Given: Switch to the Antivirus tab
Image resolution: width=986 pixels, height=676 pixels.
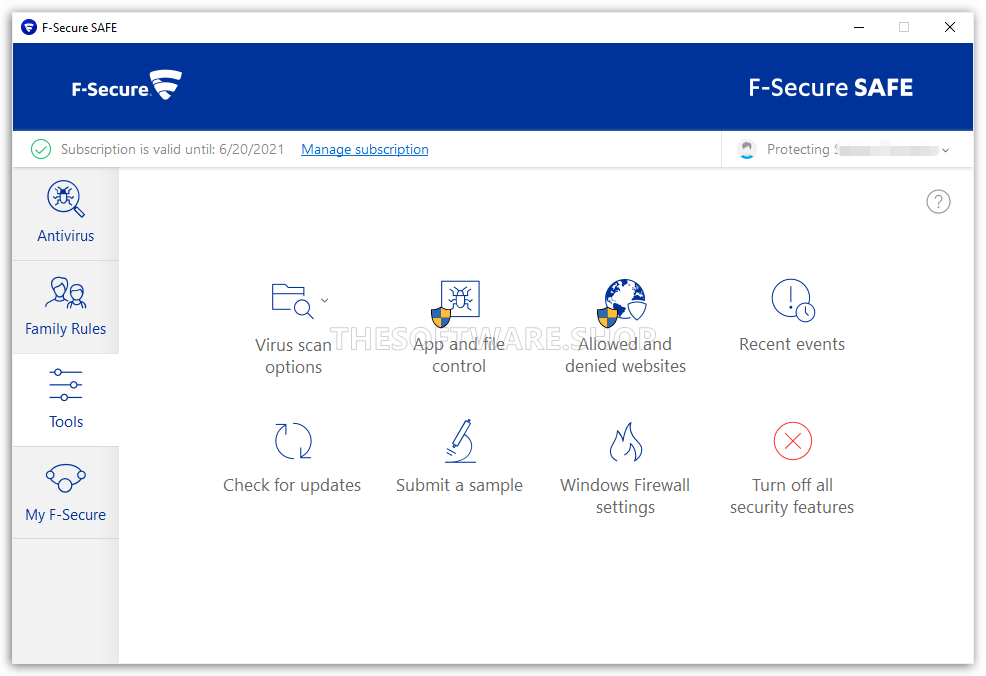Looking at the screenshot, I should point(65,214).
